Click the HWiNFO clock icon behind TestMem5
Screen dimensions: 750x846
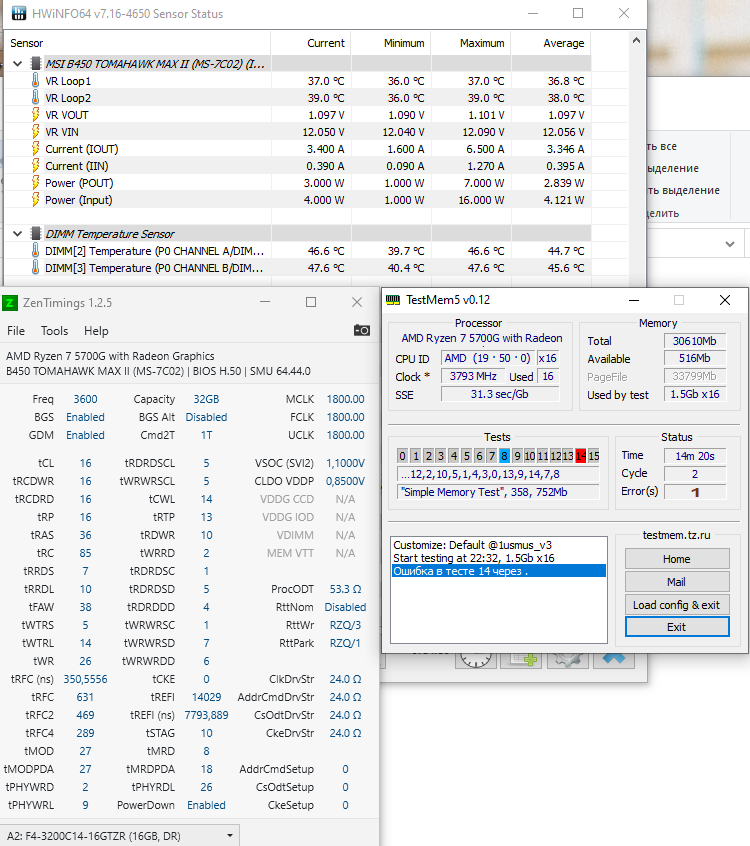[x=475, y=659]
